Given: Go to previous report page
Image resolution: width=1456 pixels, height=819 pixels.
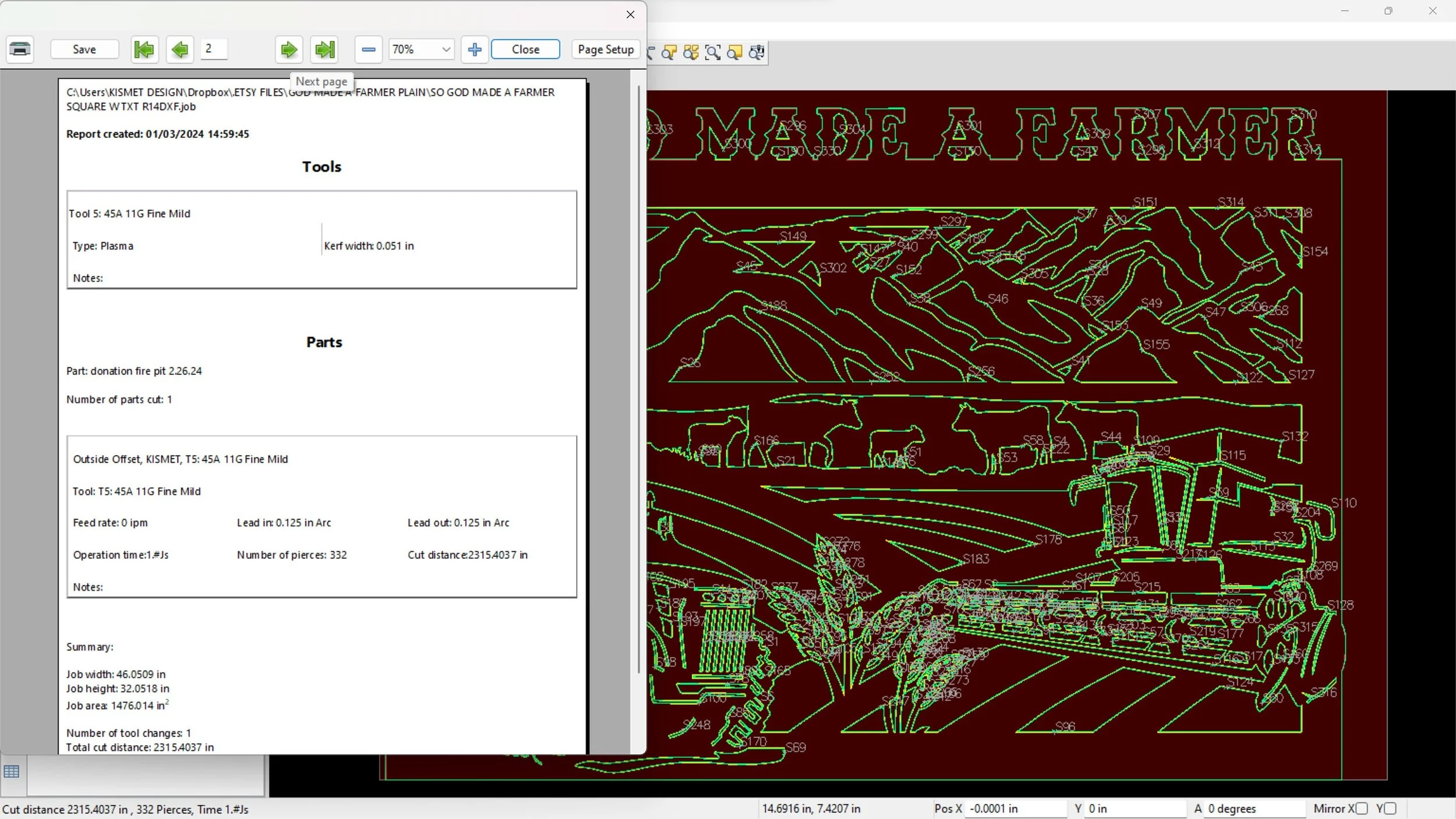Looking at the screenshot, I should click(x=180, y=49).
